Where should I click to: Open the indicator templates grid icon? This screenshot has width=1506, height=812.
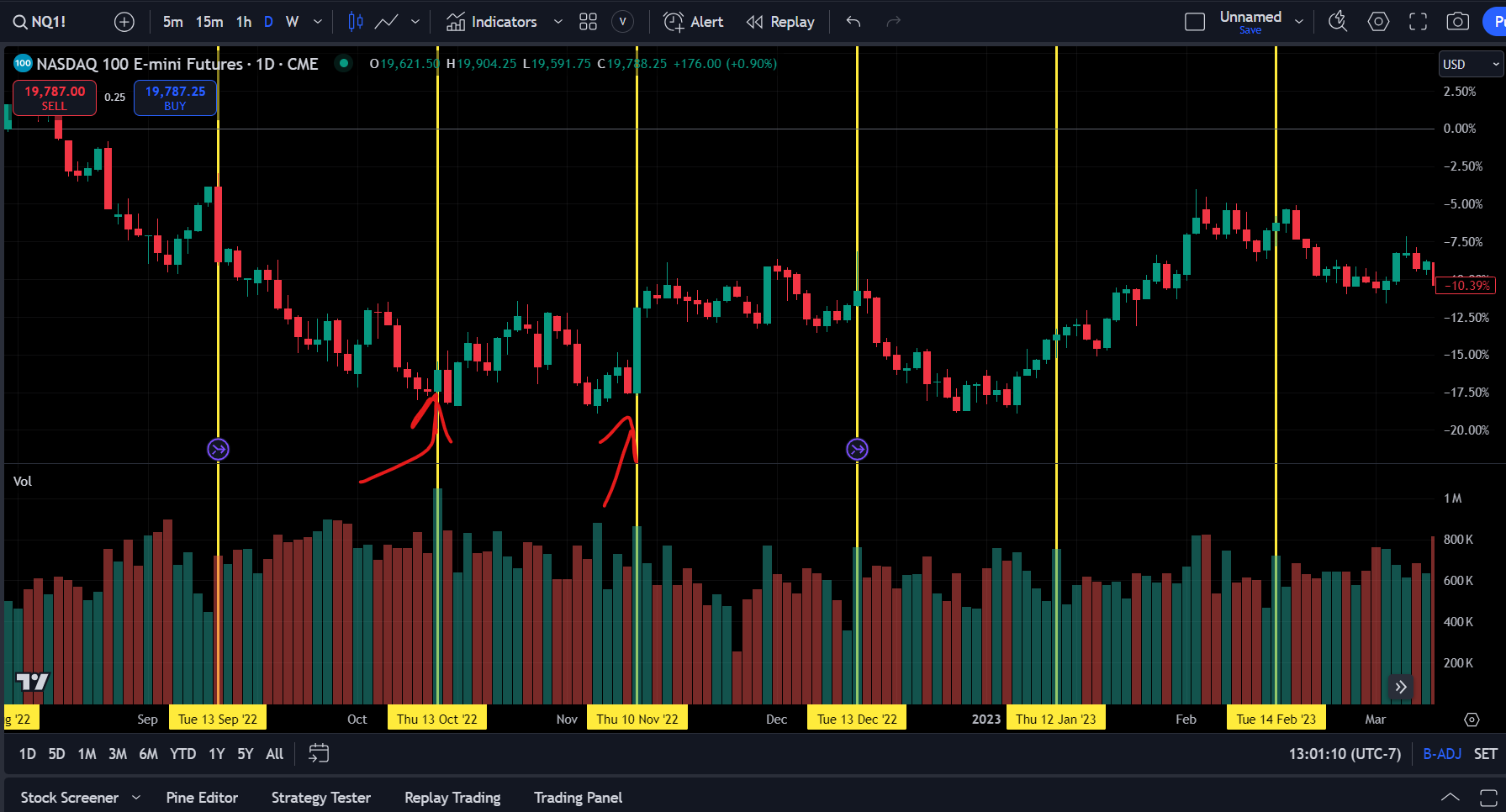pyautogui.click(x=588, y=22)
